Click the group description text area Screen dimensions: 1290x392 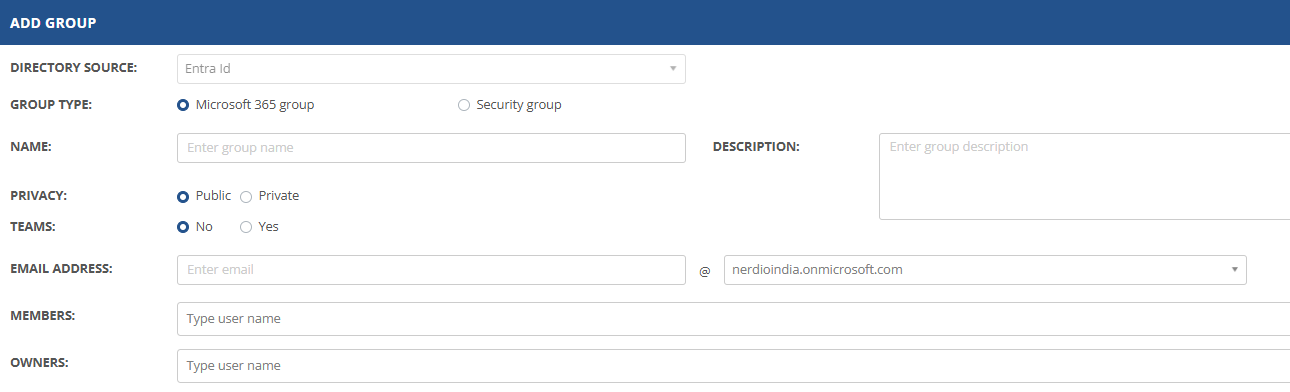1084,176
